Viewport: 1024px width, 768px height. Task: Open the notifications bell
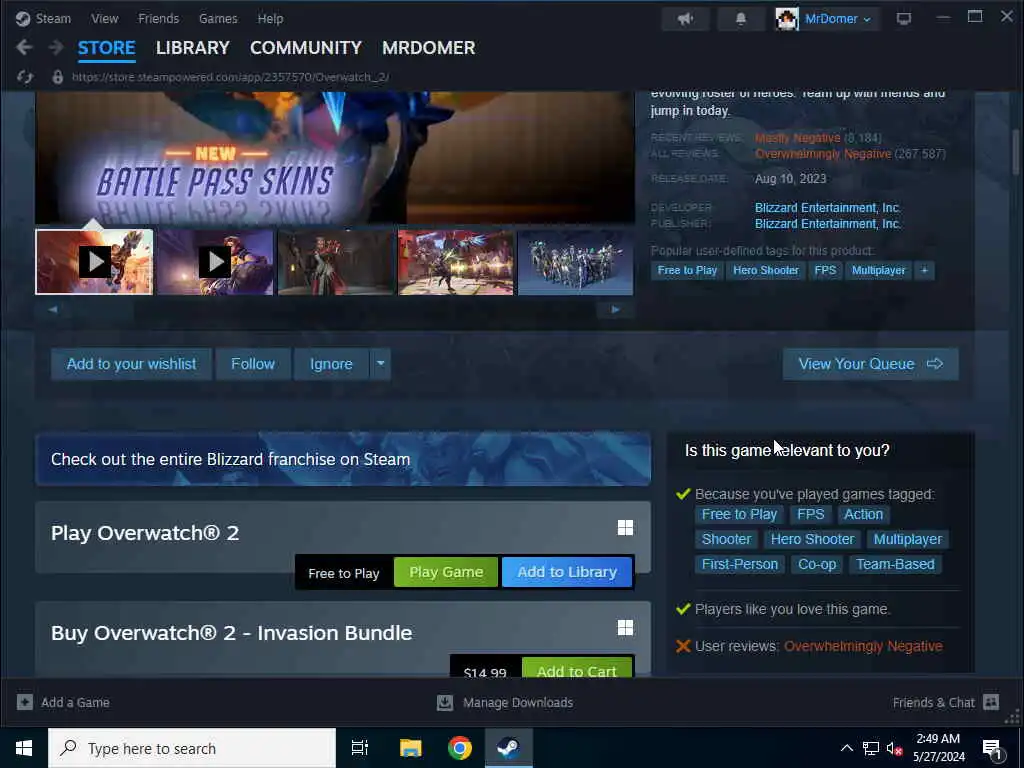(x=741, y=19)
